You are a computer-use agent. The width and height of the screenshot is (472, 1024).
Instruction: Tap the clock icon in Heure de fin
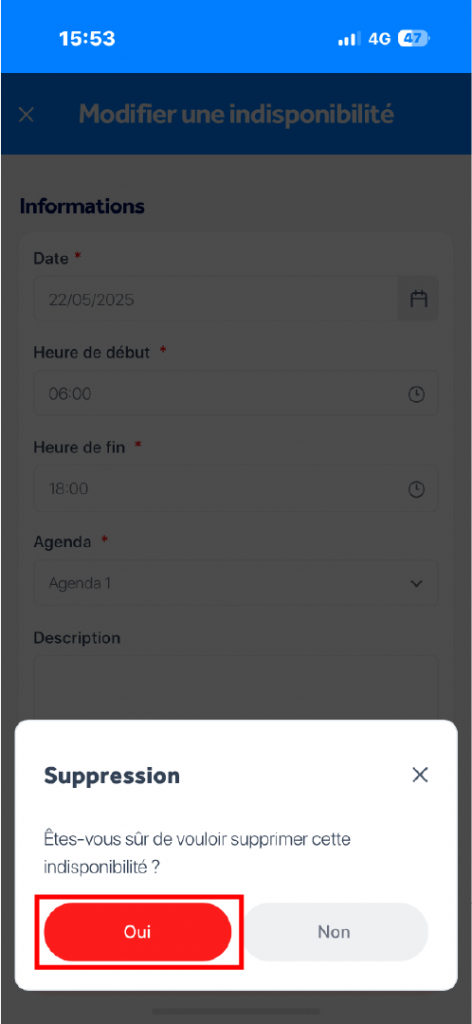point(417,489)
